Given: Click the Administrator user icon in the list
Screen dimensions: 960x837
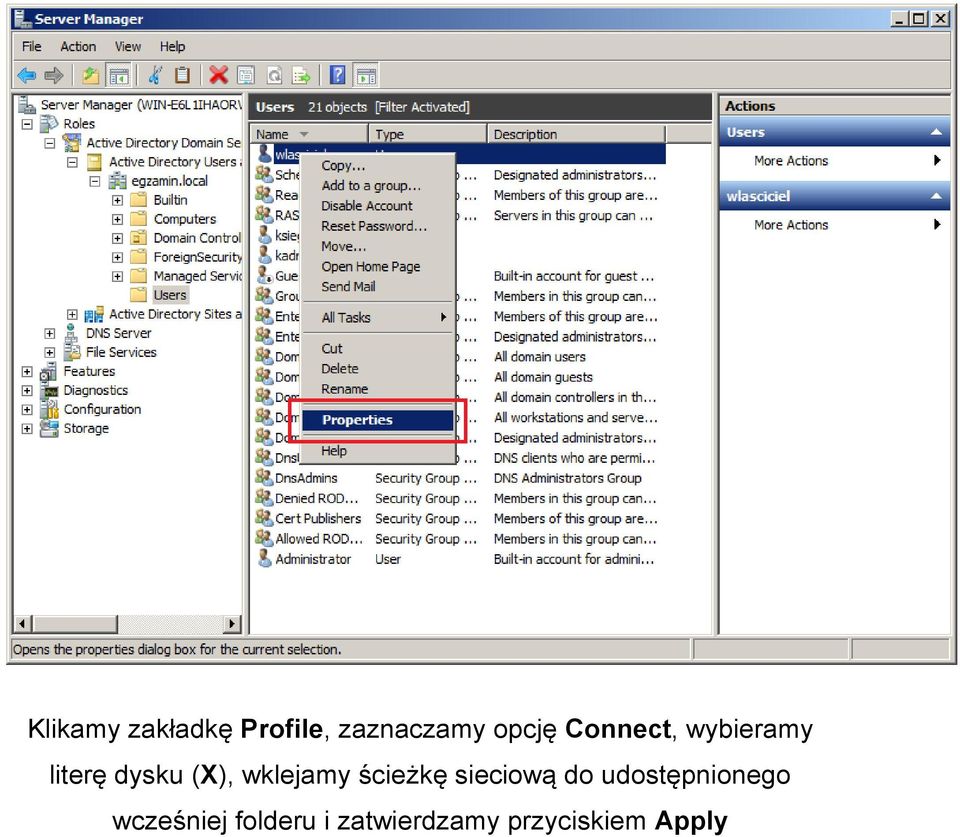Looking at the screenshot, I should (264, 558).
